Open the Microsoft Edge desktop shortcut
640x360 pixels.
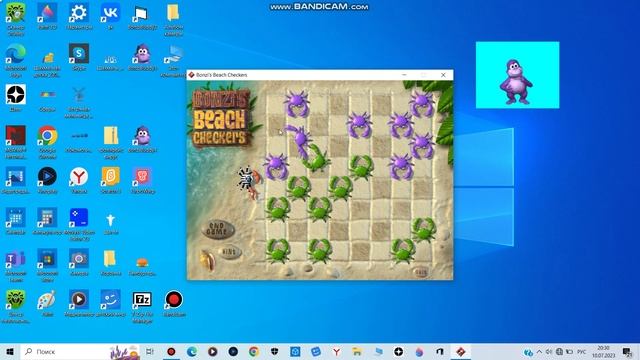pyautogui.click(x=16, y=54)
